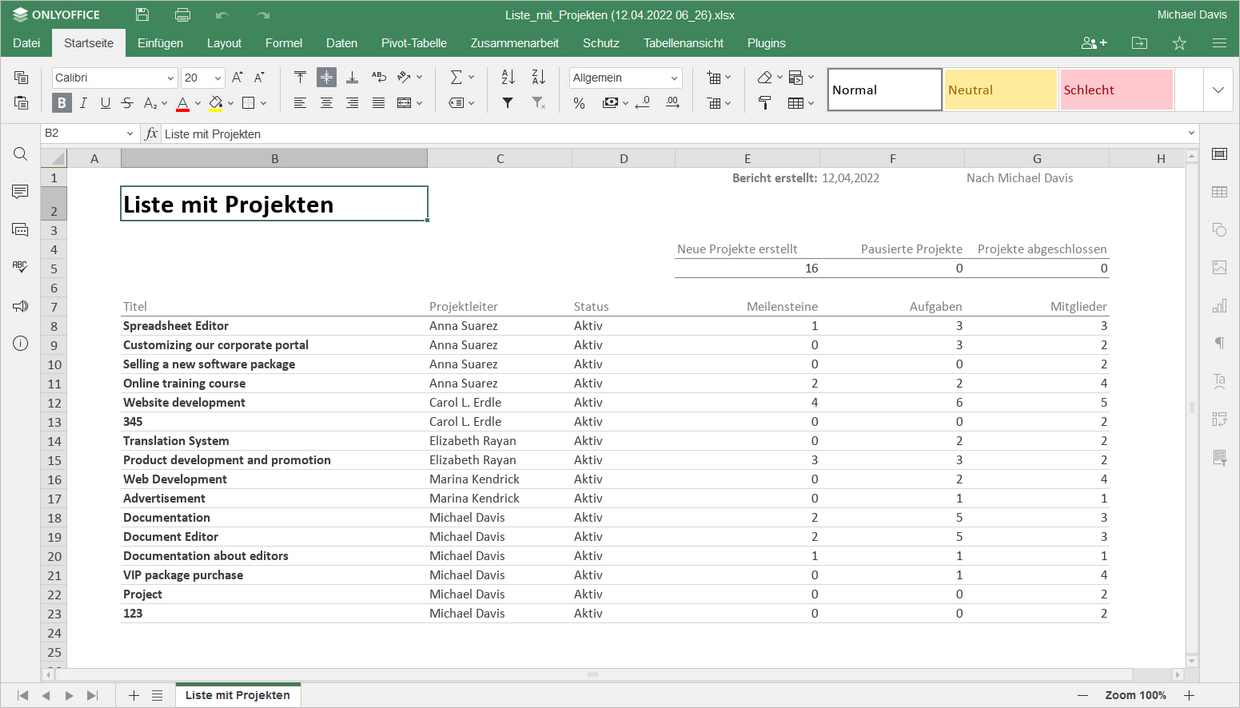This screenshot has height=708, width=1240.
Task: Apply percent style format
Action: coord(579,102)
